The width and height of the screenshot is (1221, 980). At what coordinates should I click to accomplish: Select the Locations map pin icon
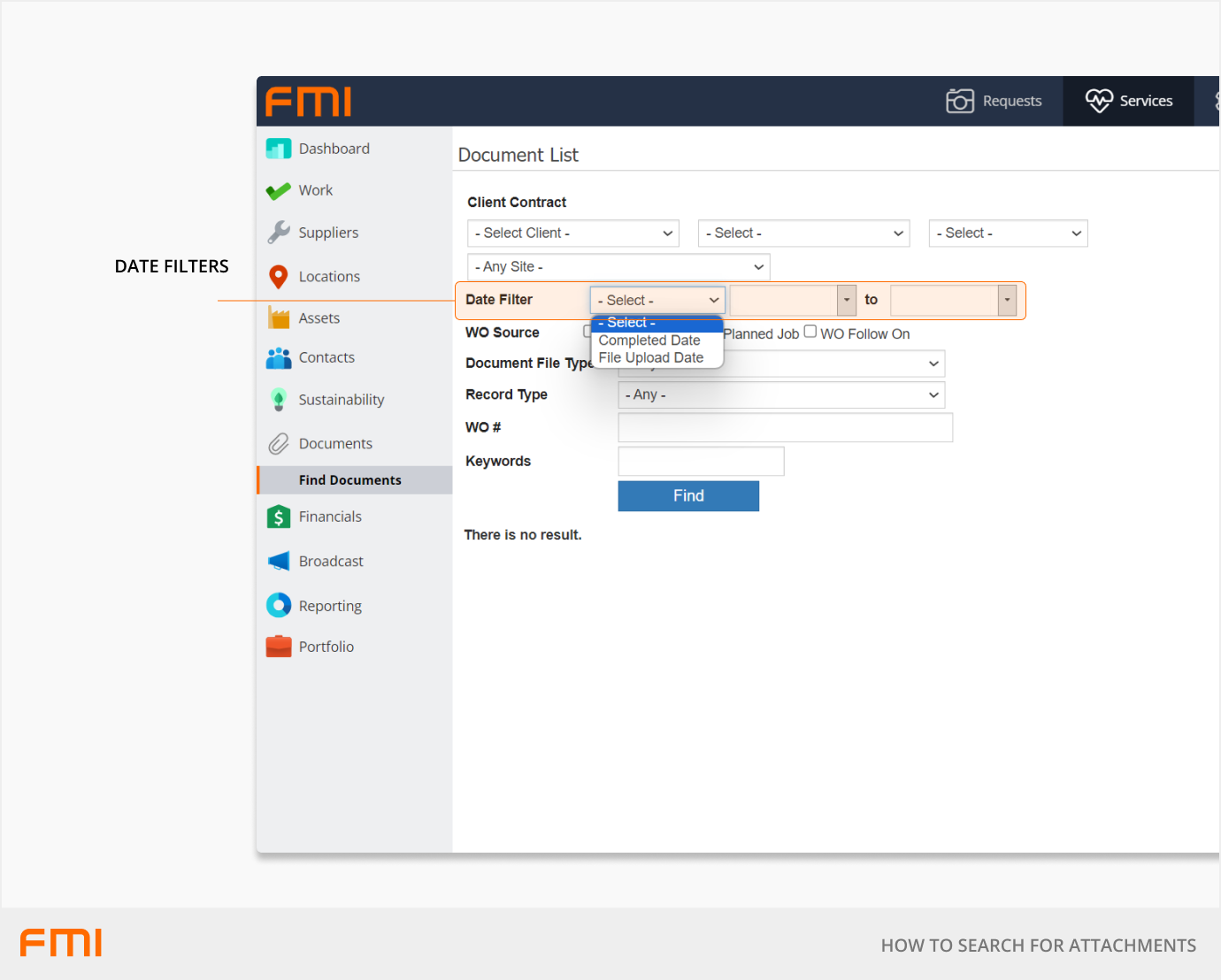pyautogui.click(x=278, y=277)
